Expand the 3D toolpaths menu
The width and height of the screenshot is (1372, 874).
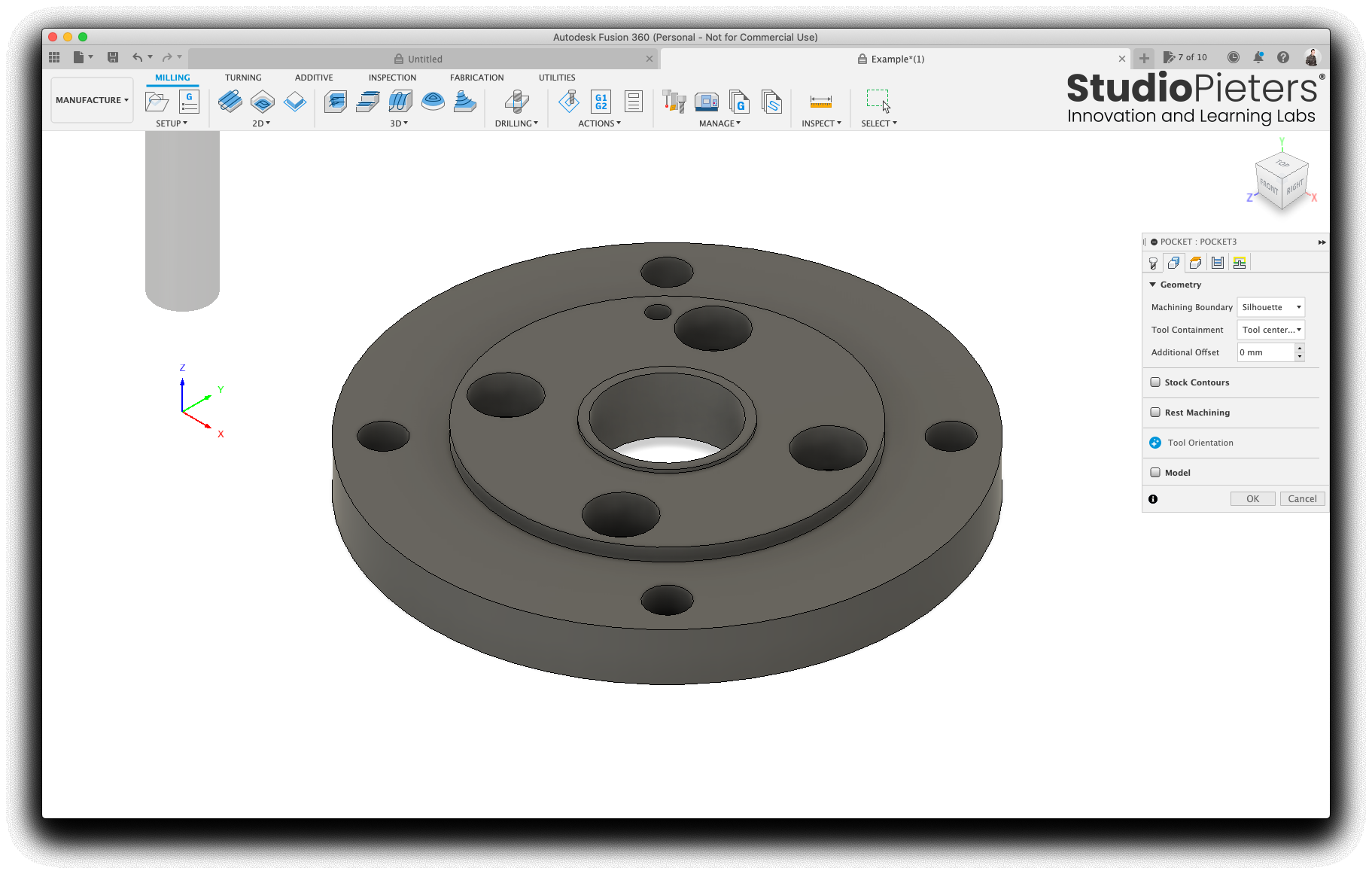point(399,123)
